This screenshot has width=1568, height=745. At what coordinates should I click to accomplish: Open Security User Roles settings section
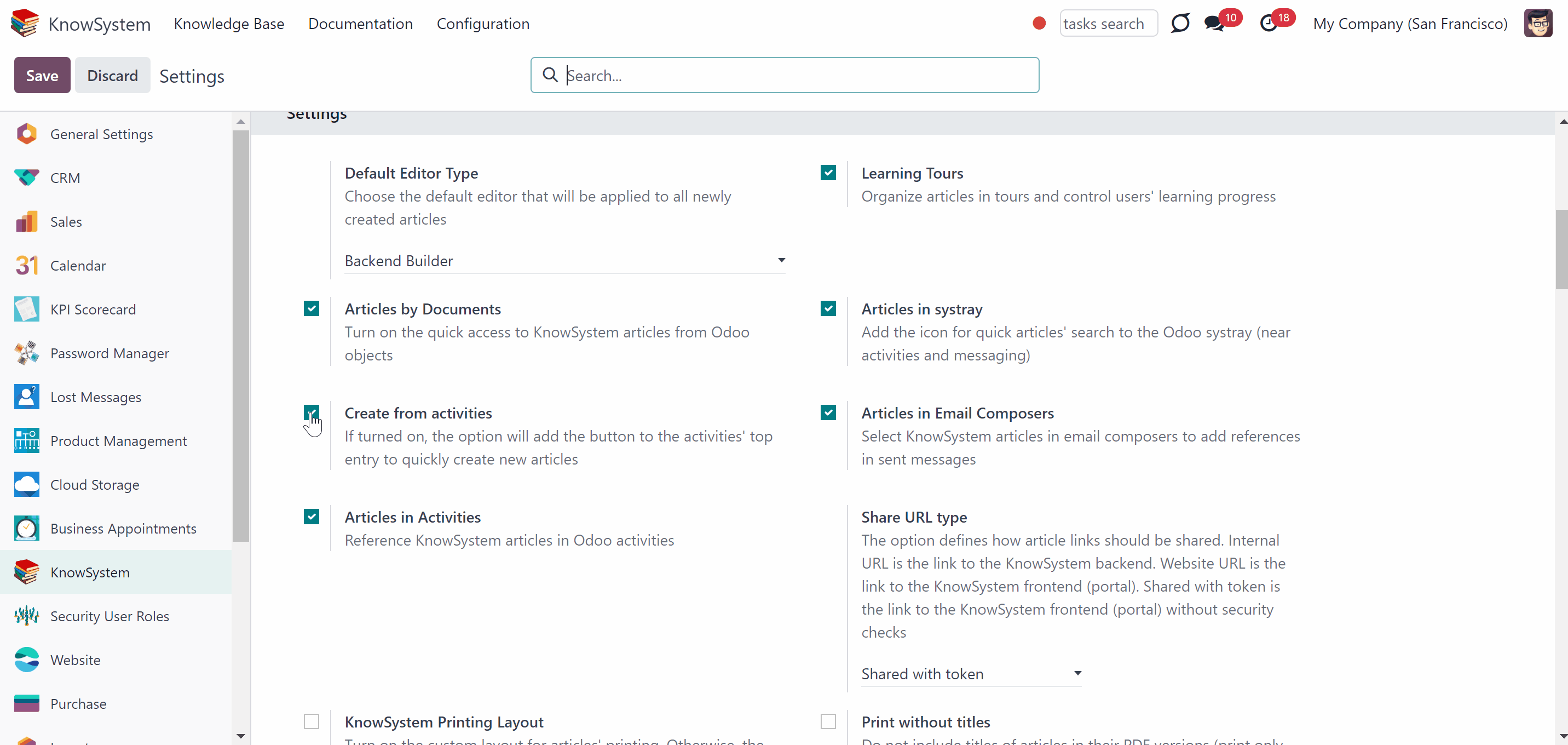pos(116,616)
